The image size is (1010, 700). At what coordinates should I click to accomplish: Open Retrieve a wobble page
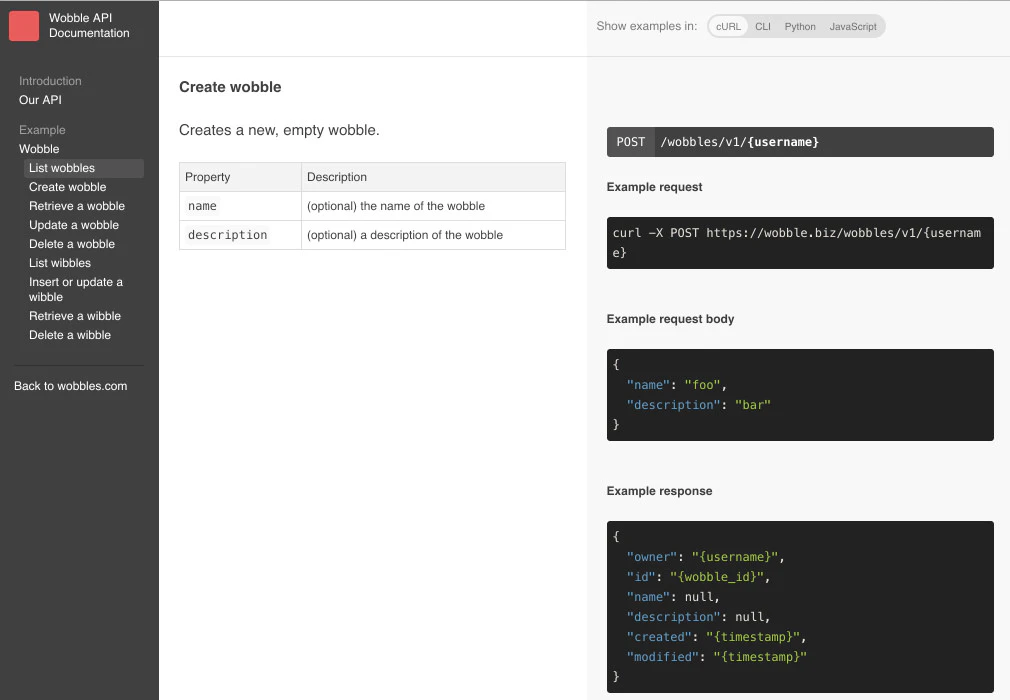click(77, 206)
